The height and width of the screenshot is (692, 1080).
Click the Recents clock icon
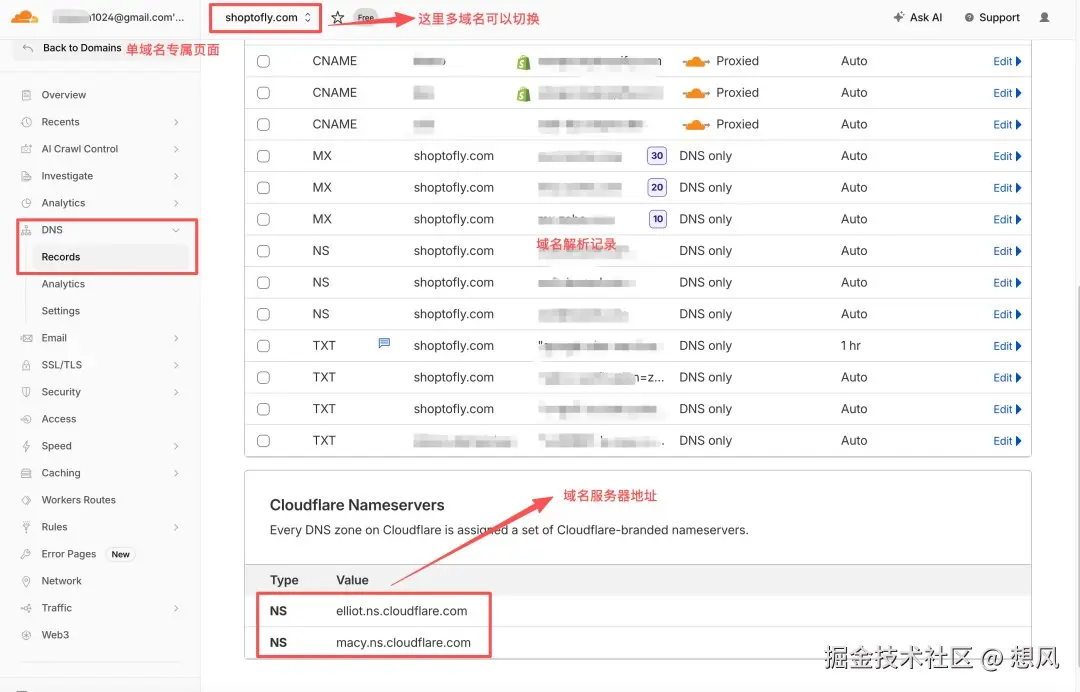click(x=26, y=122)
